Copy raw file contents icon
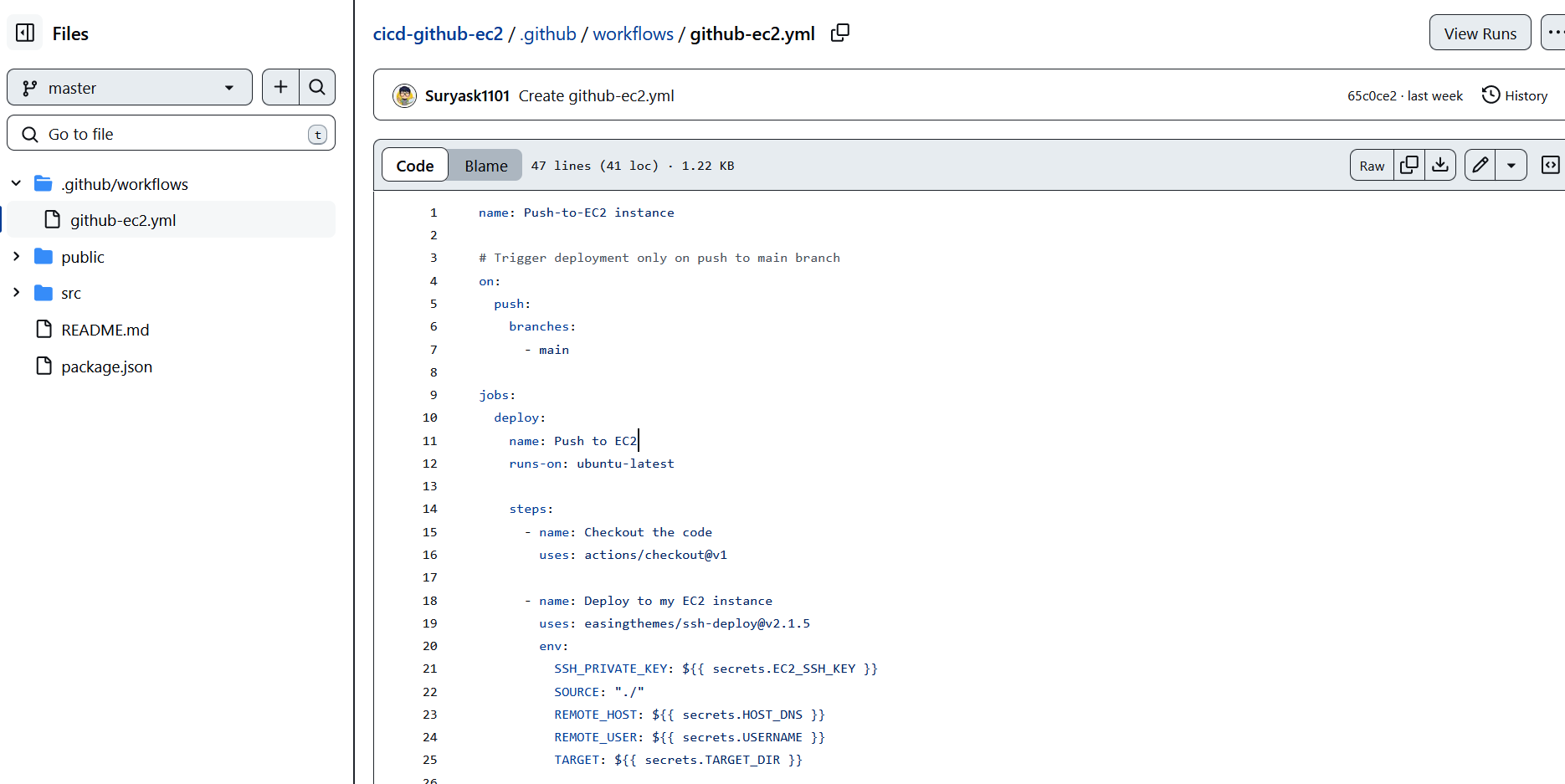 (1409, 165)
